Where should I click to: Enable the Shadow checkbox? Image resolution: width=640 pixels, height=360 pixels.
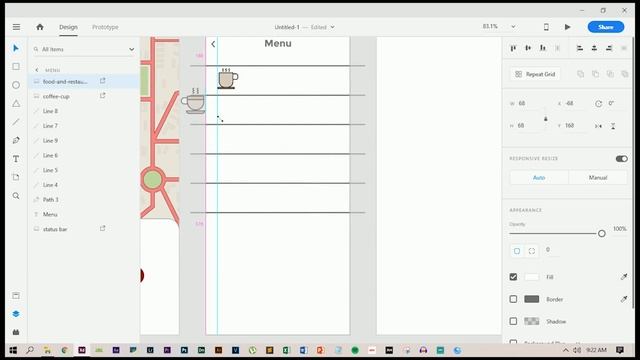pyautogui.click(x=513, y=321)
